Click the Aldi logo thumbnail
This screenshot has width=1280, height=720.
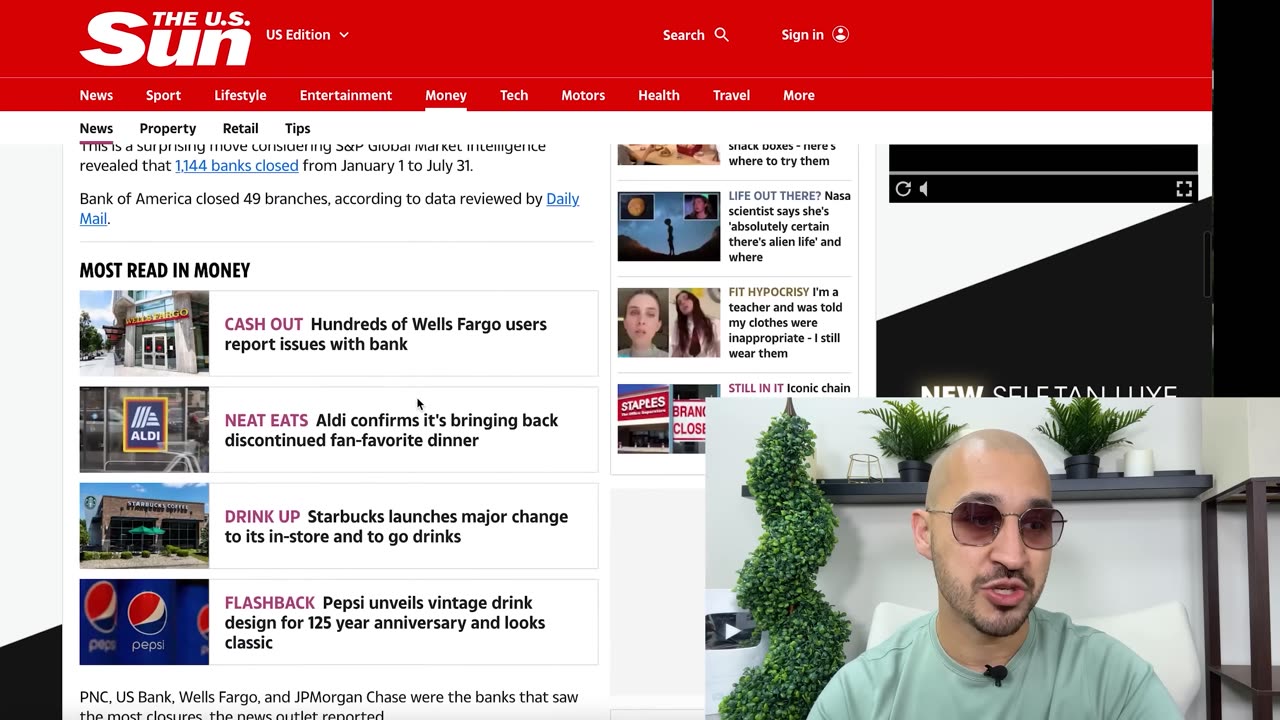144,429
